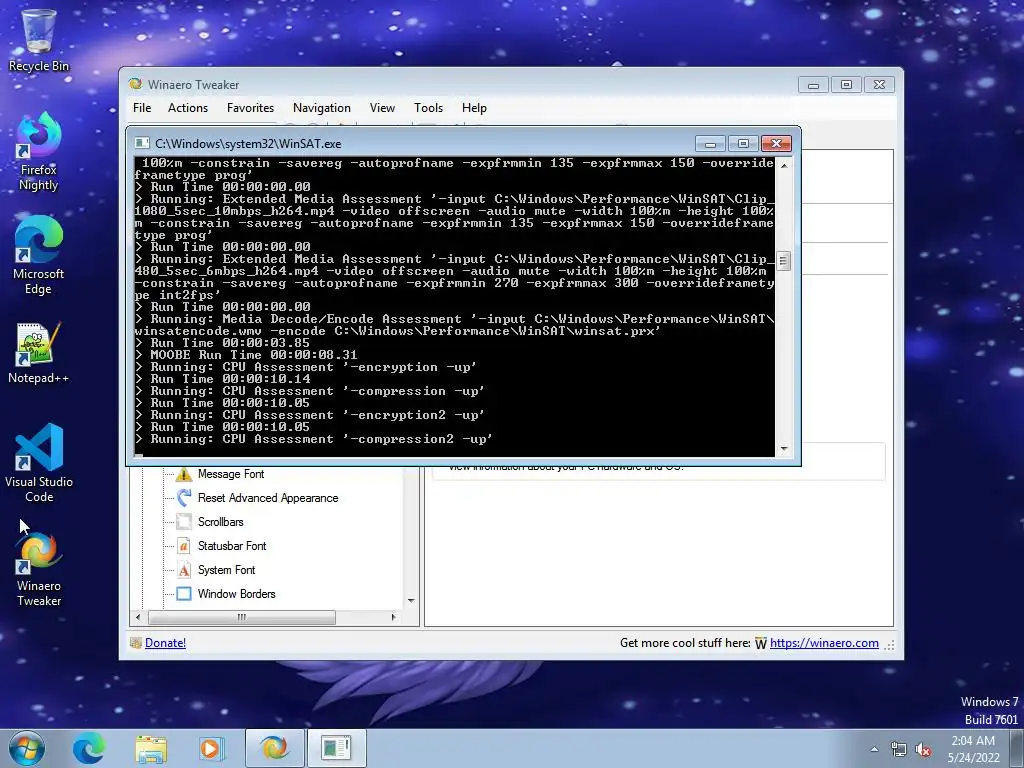Click the network tray icon
This screenshot has height=768, width=1024.
[x=899, y=750]
